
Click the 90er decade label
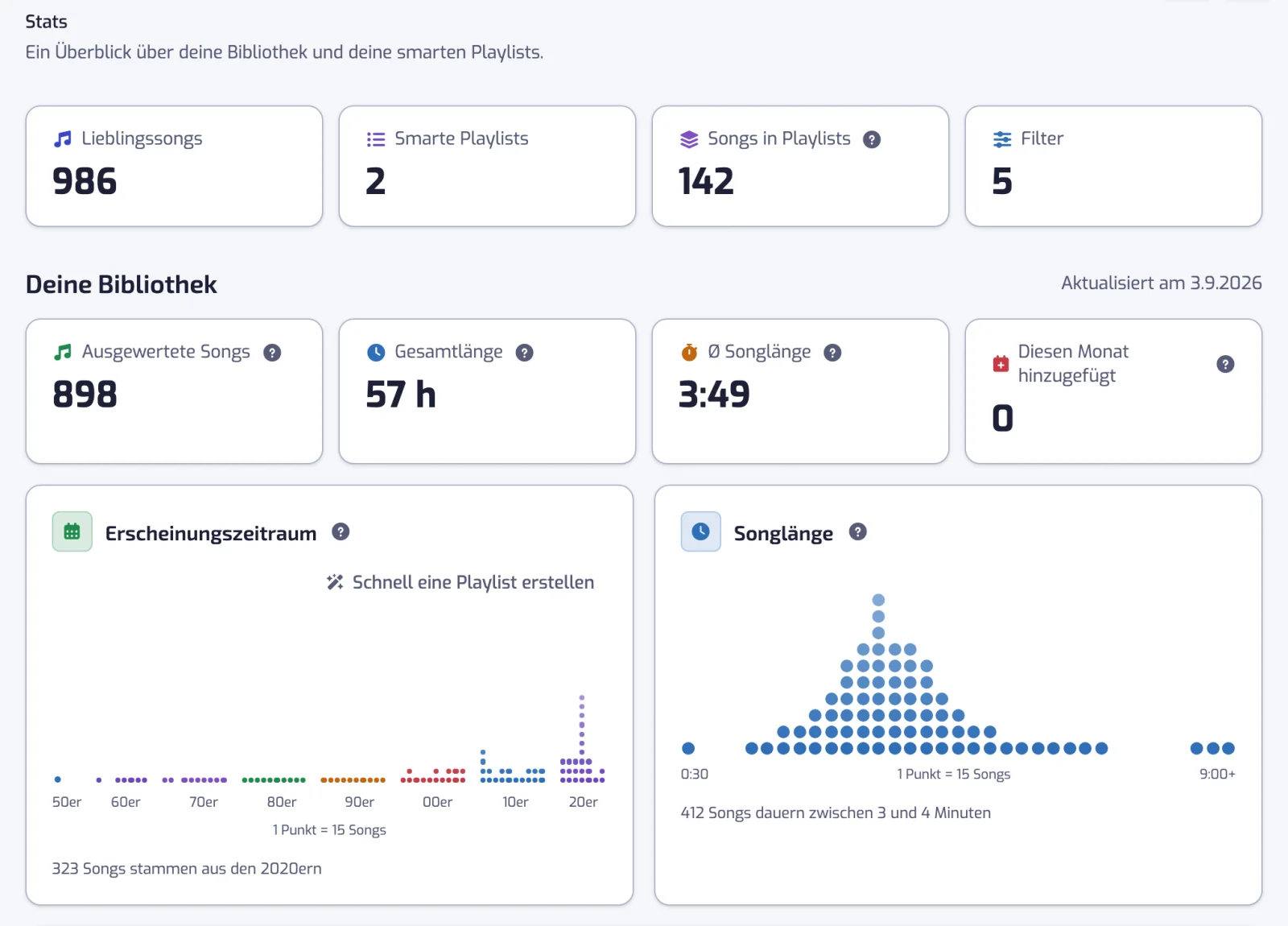coord(360,802)
